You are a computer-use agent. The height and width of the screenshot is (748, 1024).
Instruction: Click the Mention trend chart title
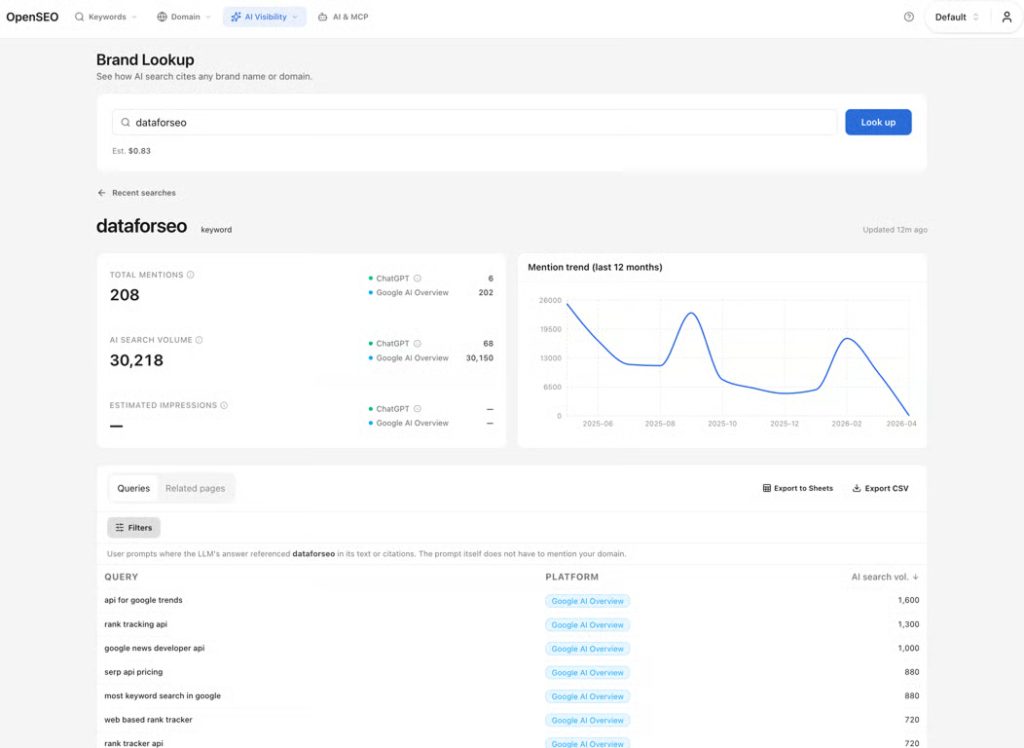[x=595, y=267]
